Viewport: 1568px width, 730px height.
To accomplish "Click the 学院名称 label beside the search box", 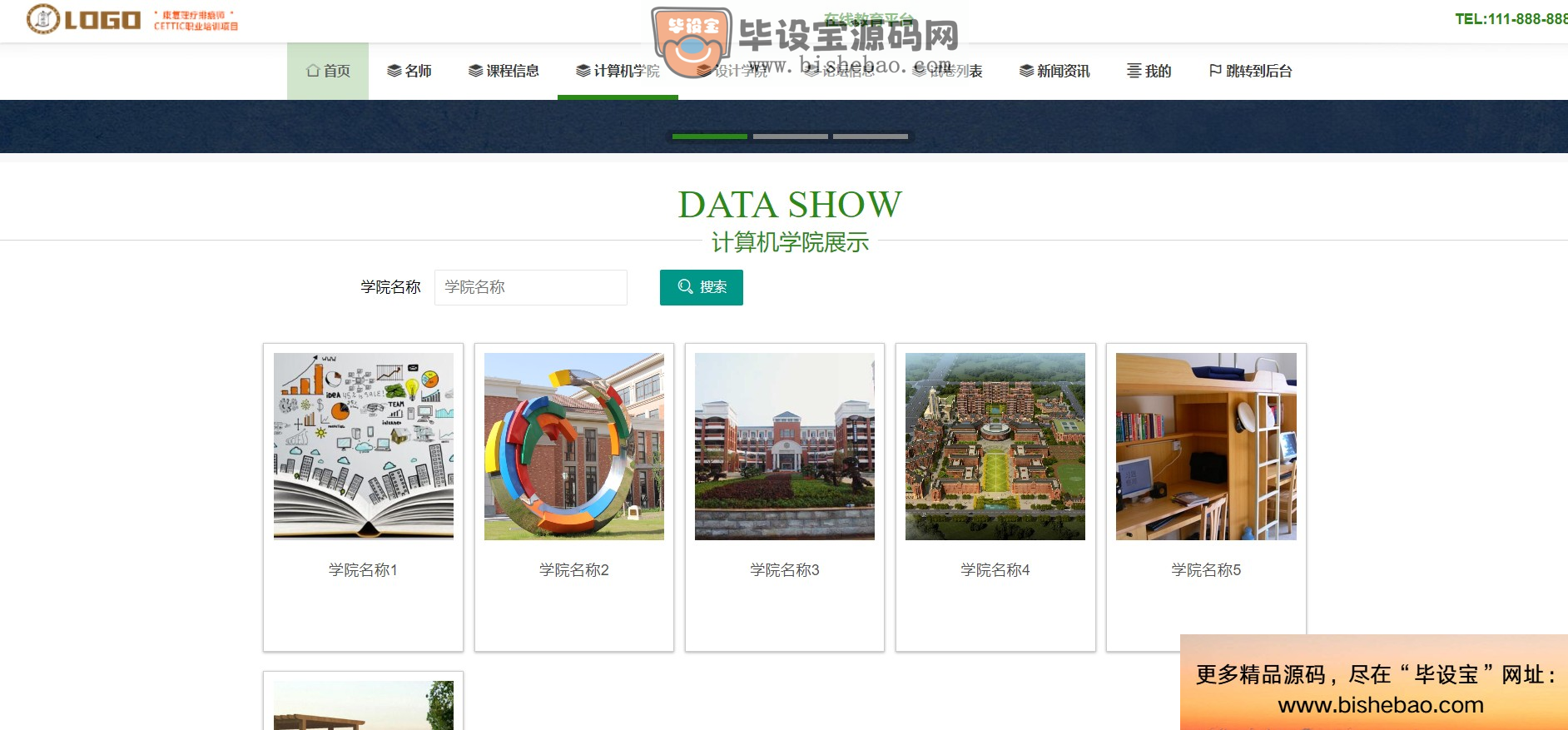I will click(x=390, y=287).
